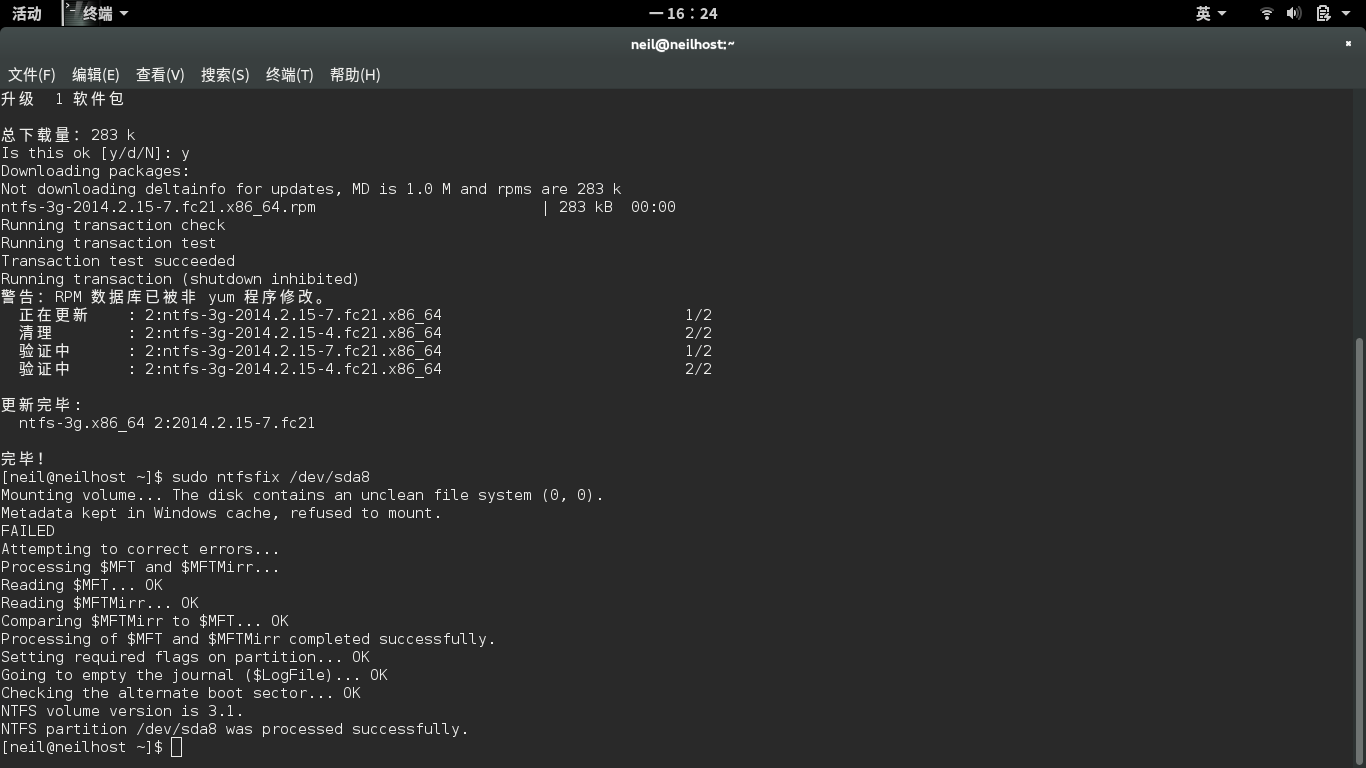Open the 终端 app menu in top bar

coord(97,13)
